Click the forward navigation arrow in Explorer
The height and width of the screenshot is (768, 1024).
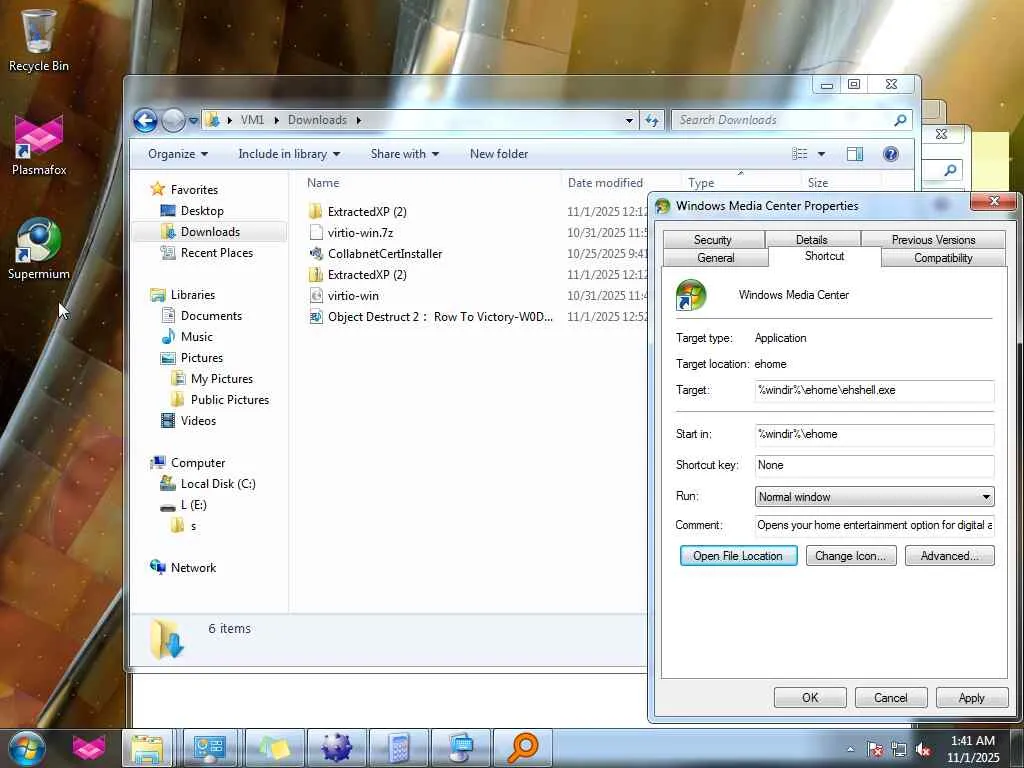tap(172, 120)
